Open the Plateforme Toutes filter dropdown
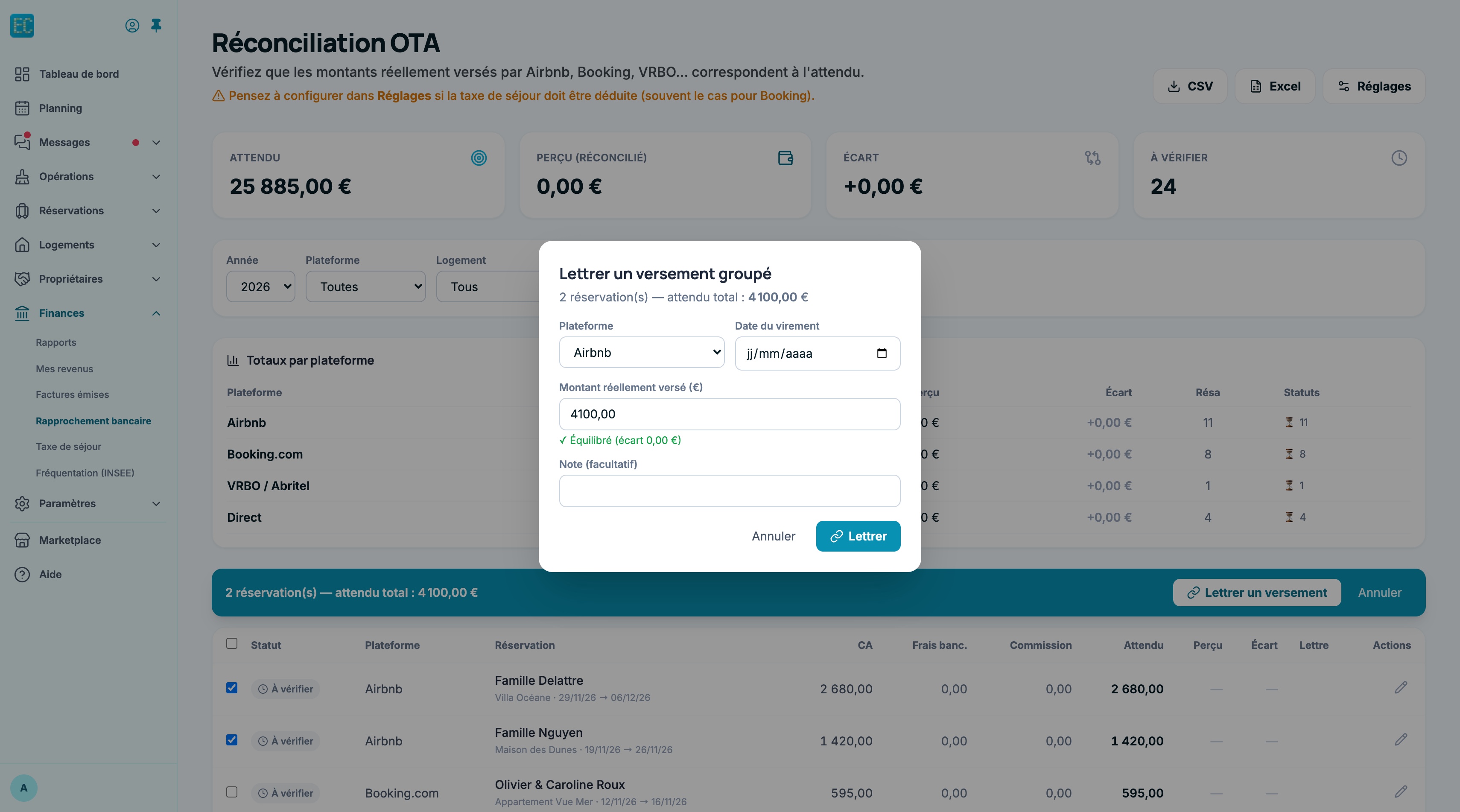The height and width of the screenshot is (812, 1460). (x=365, y=287)
